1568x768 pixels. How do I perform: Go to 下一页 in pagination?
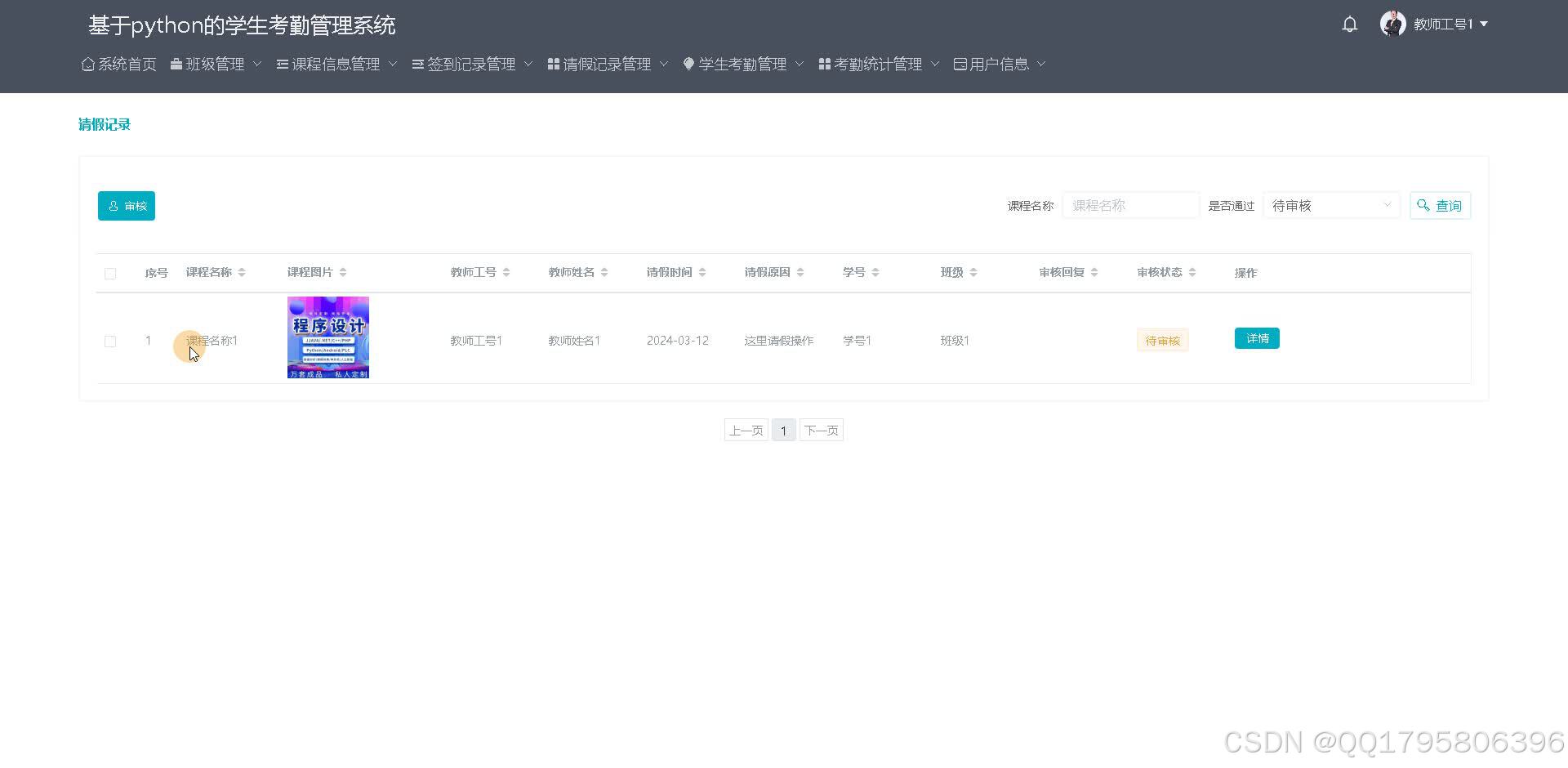[x=822, y=431]
